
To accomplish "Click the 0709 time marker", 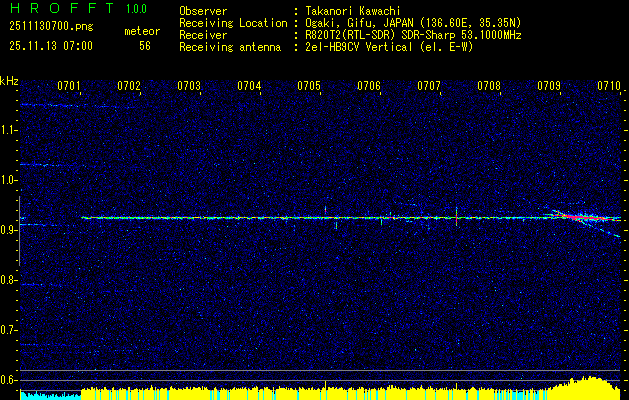I will pos(549,87).
